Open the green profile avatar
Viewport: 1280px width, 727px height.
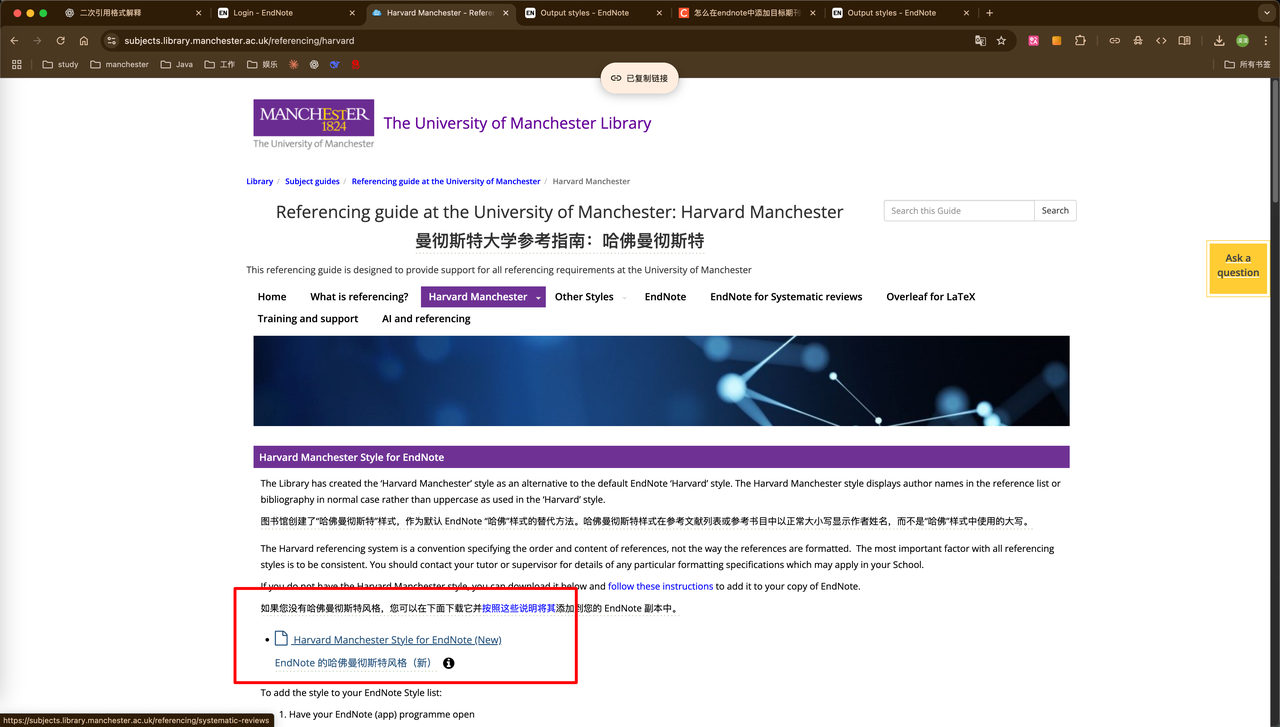pyautogui.click(x=1243, y=41)
